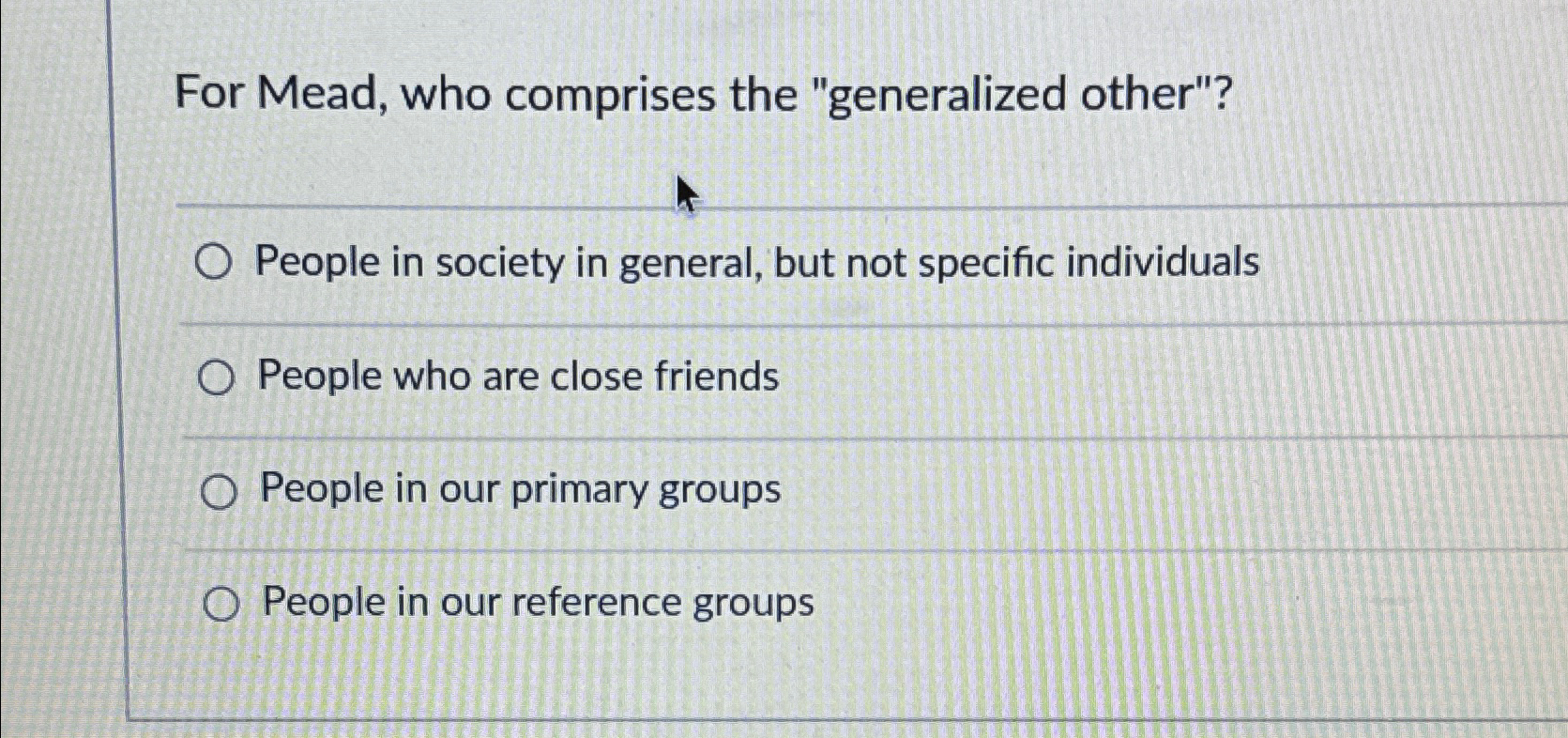Click the answer text 'People who are close friends'
Viewport: 1568px width, 738px height.
[516, 377]
